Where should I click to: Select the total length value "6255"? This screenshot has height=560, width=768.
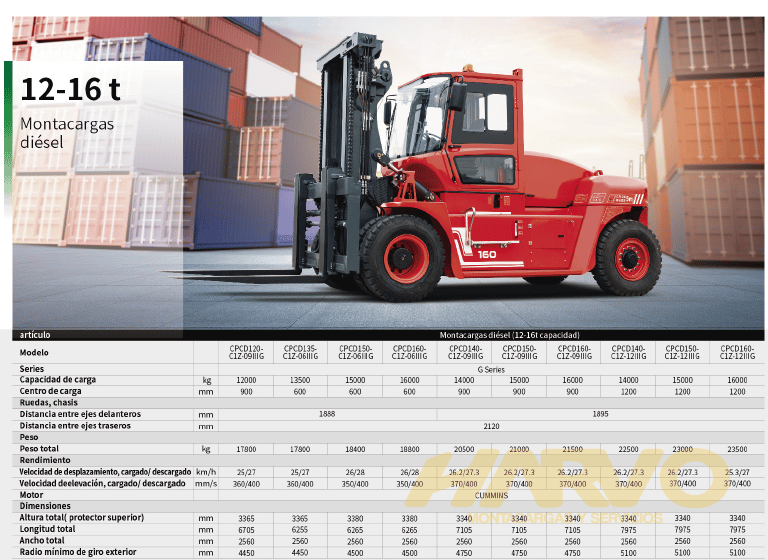[x=300, y=530]
